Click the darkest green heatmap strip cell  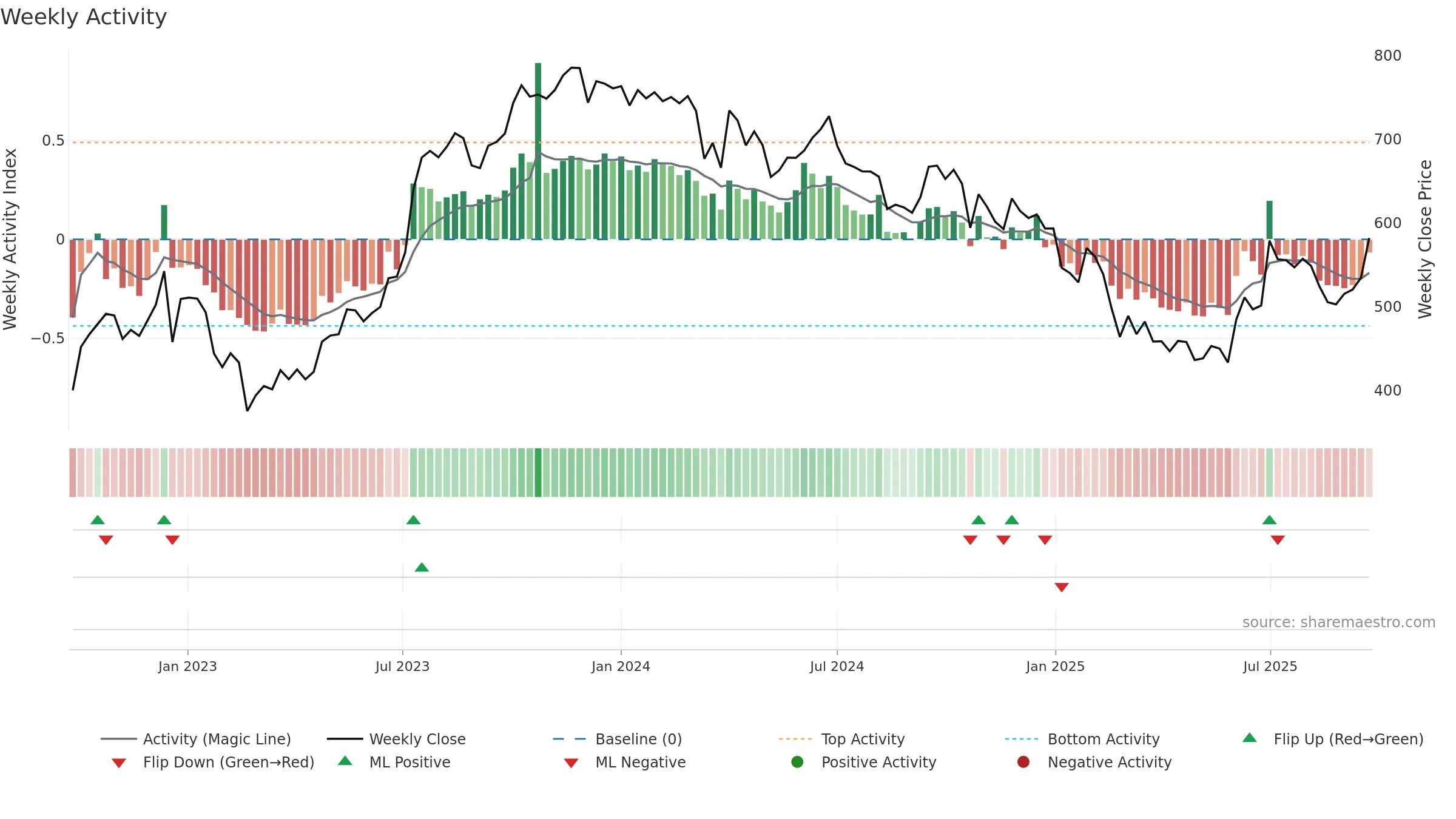tap(538, 473)
